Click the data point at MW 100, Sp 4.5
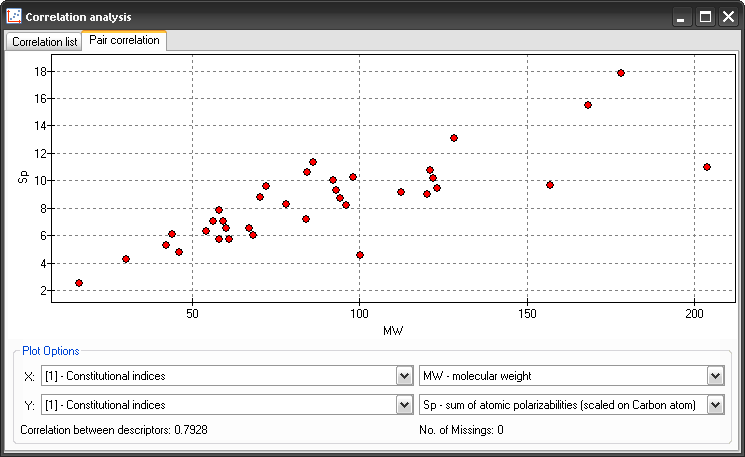This screenshot has width=745, height=457. [360, 256]
